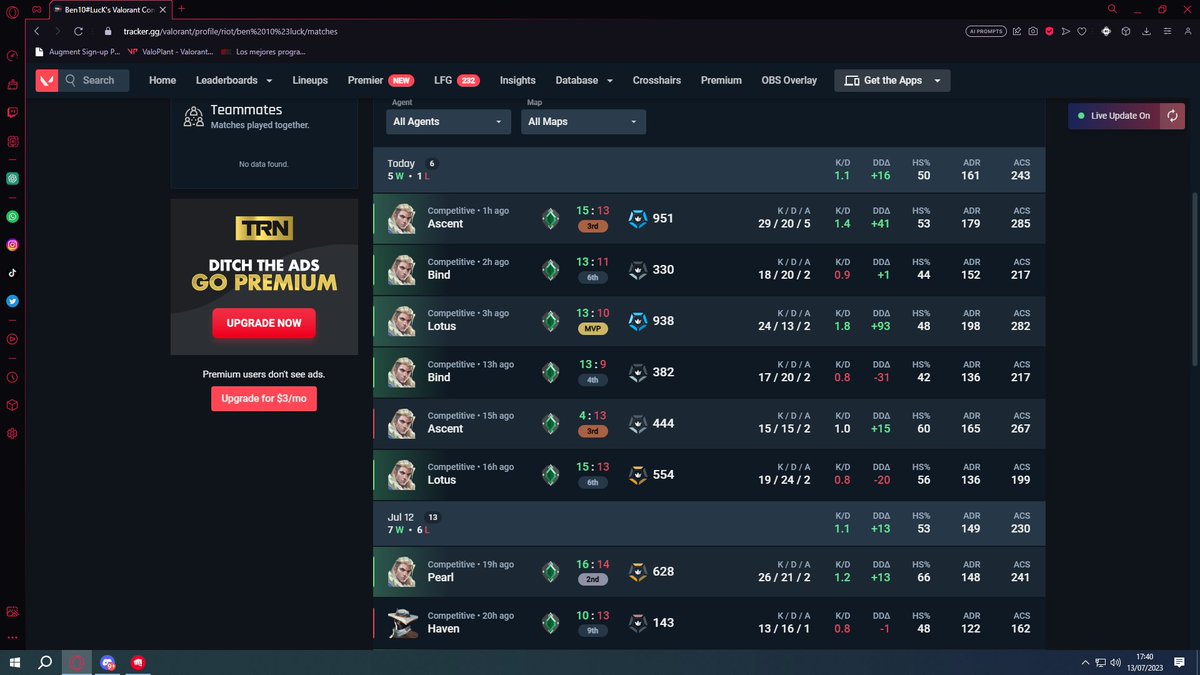Open WhatsApp in the browser sidebar
This screenshot has width=1200, height=675.
pyautogui.click(x=12, y=216)
